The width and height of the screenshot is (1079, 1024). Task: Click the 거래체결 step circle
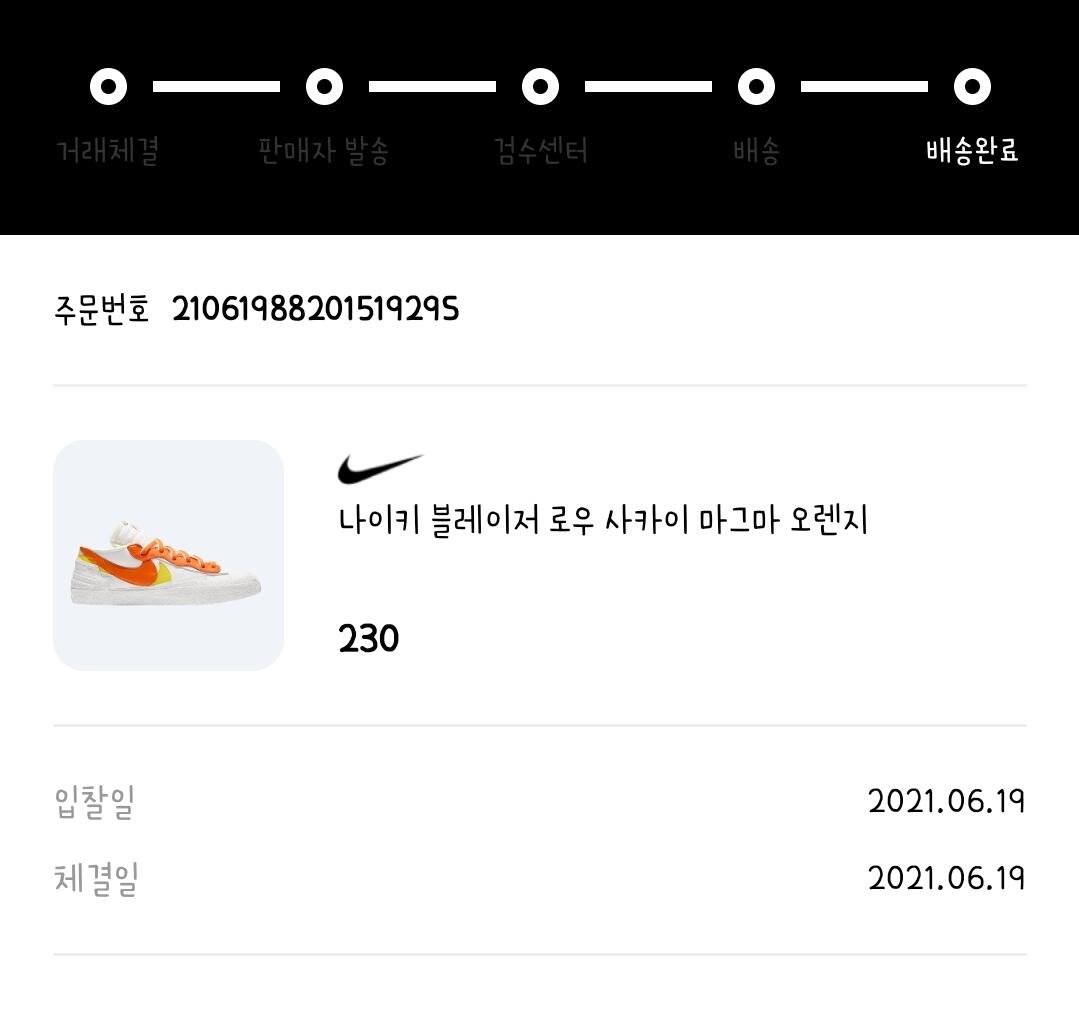pos(109,87)
